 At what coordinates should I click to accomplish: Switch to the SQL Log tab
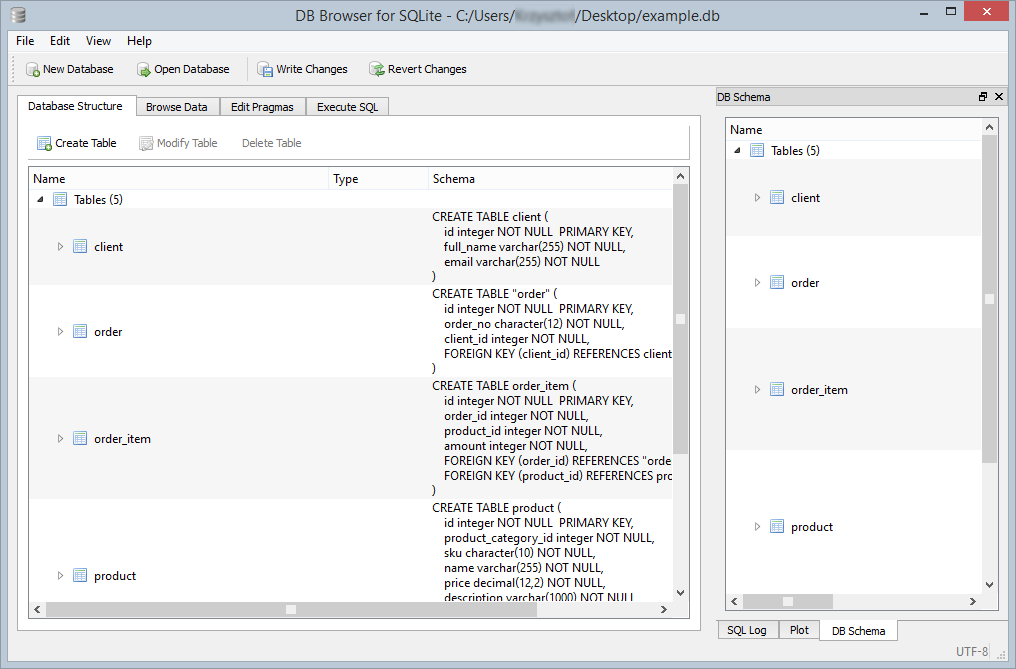click(x=747, y=630)
